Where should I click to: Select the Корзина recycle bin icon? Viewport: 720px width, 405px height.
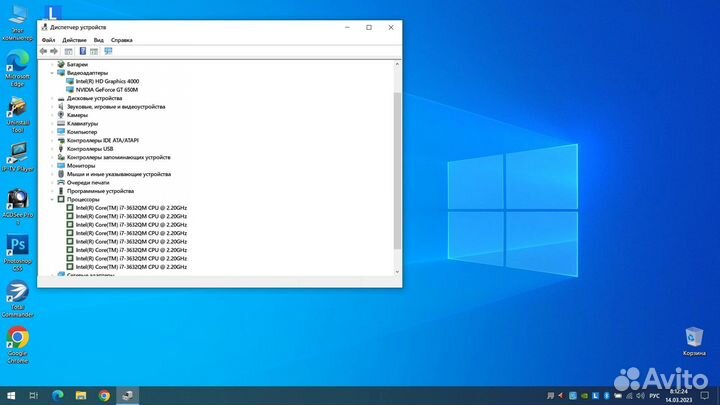coord(694,341)
